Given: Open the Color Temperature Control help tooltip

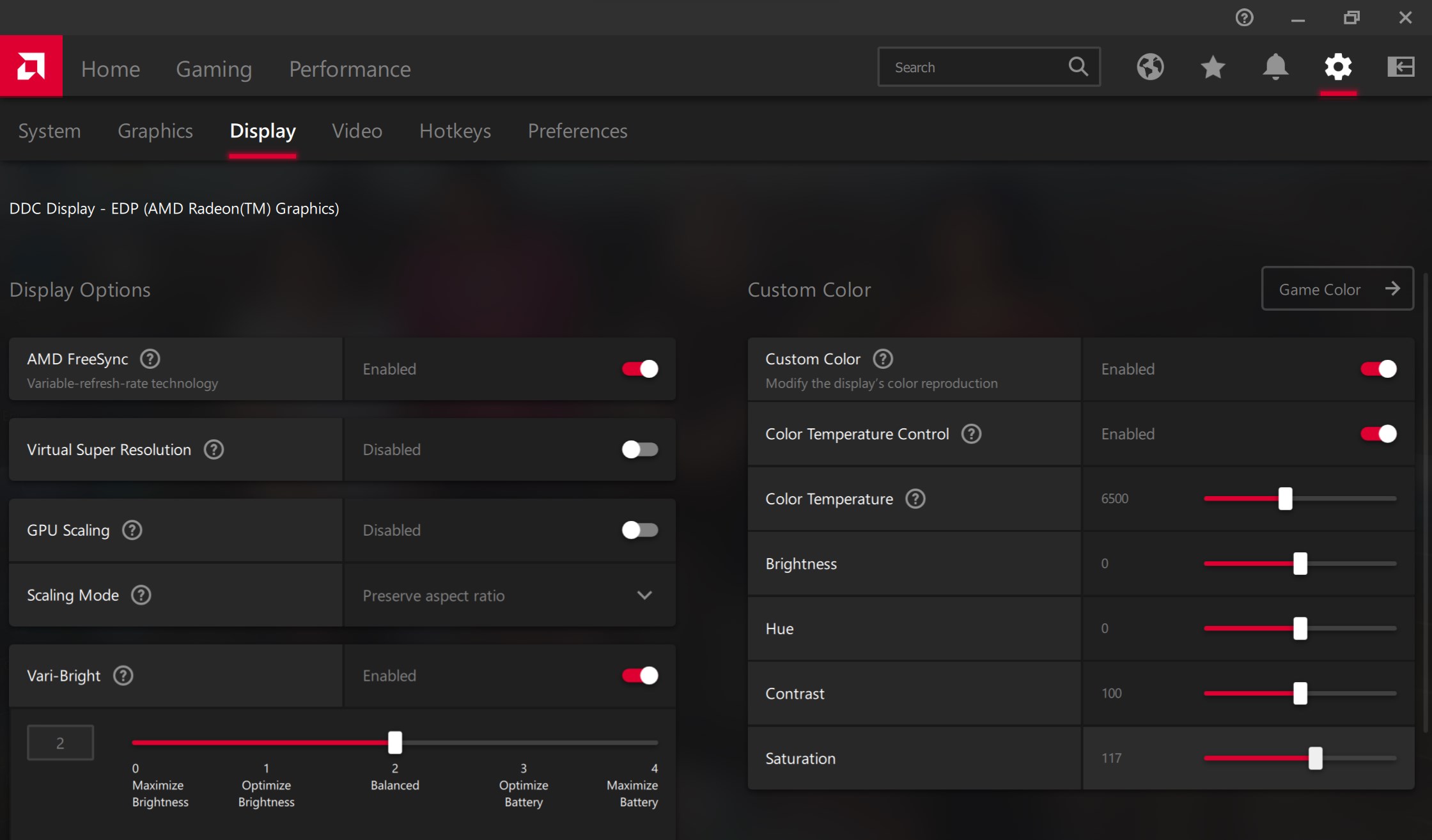Looking at the screenshot, I should pos(970,433).
